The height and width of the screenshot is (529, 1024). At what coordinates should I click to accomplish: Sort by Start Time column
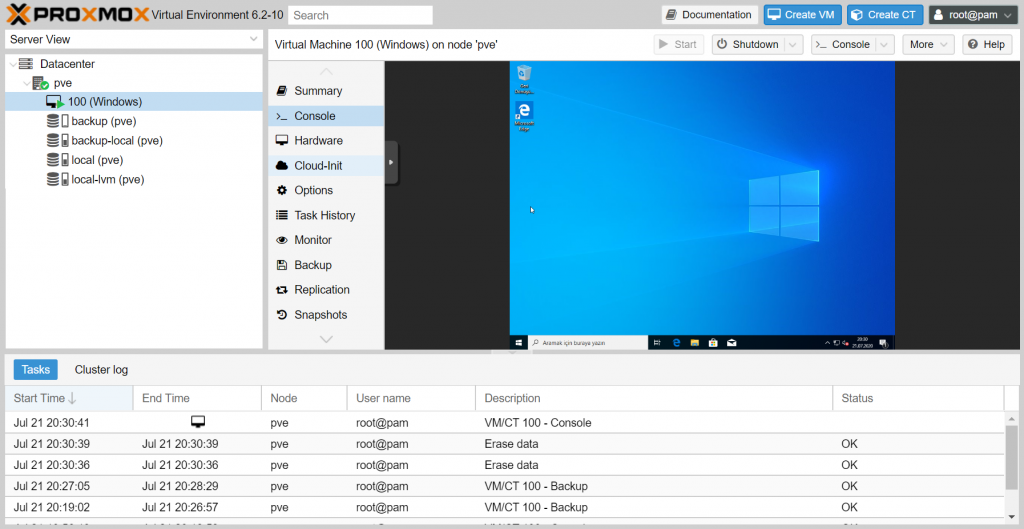[x=69, y=398]
